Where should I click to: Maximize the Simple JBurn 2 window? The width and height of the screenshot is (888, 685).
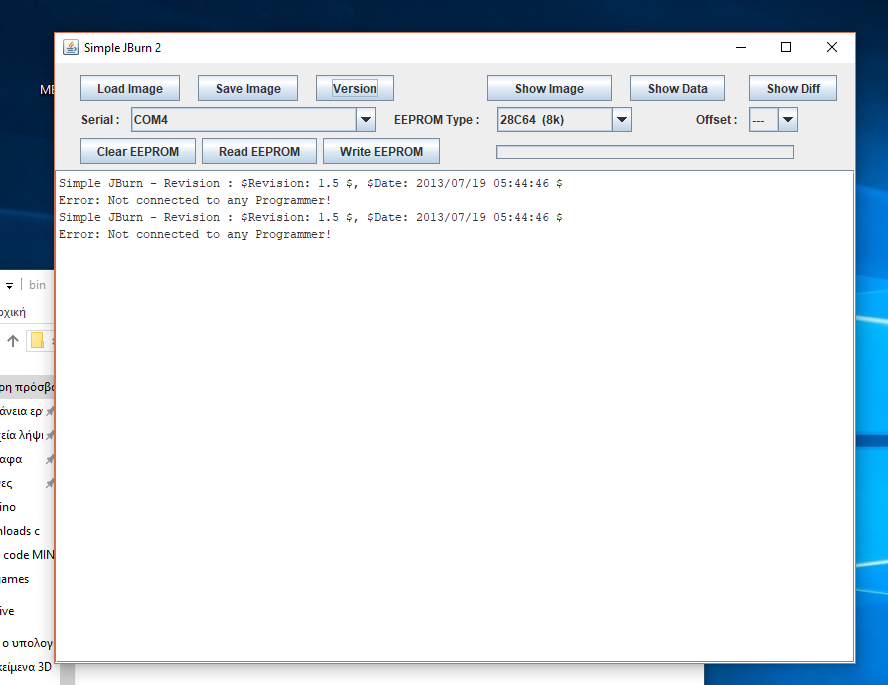pos(786,47)
